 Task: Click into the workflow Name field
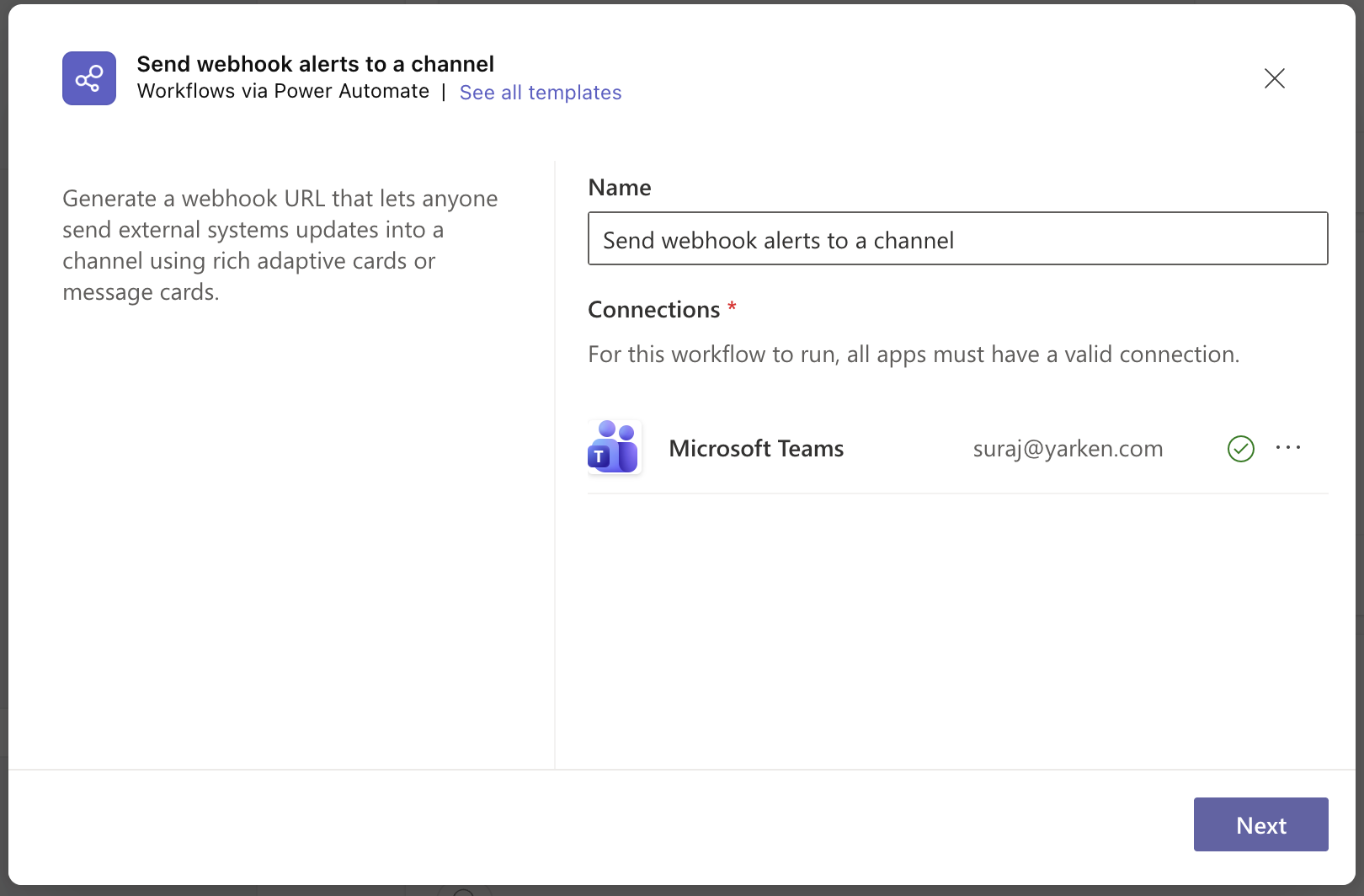coord(957,239)
